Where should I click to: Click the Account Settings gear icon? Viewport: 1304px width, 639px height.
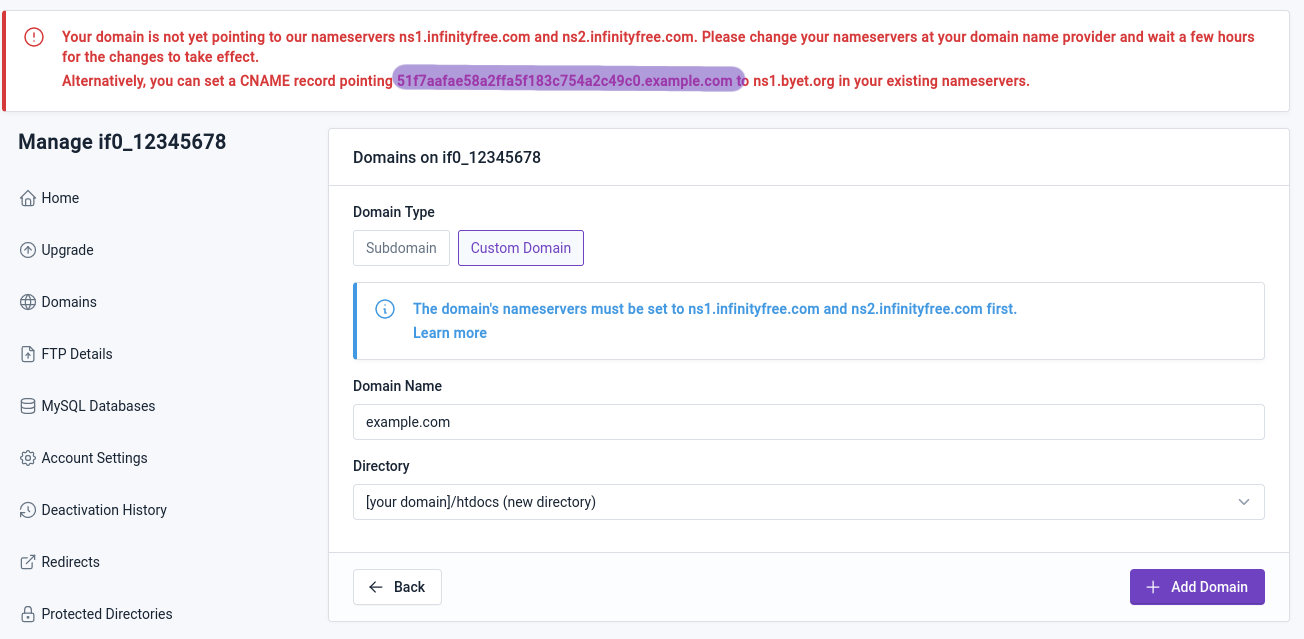click(28, 458)
